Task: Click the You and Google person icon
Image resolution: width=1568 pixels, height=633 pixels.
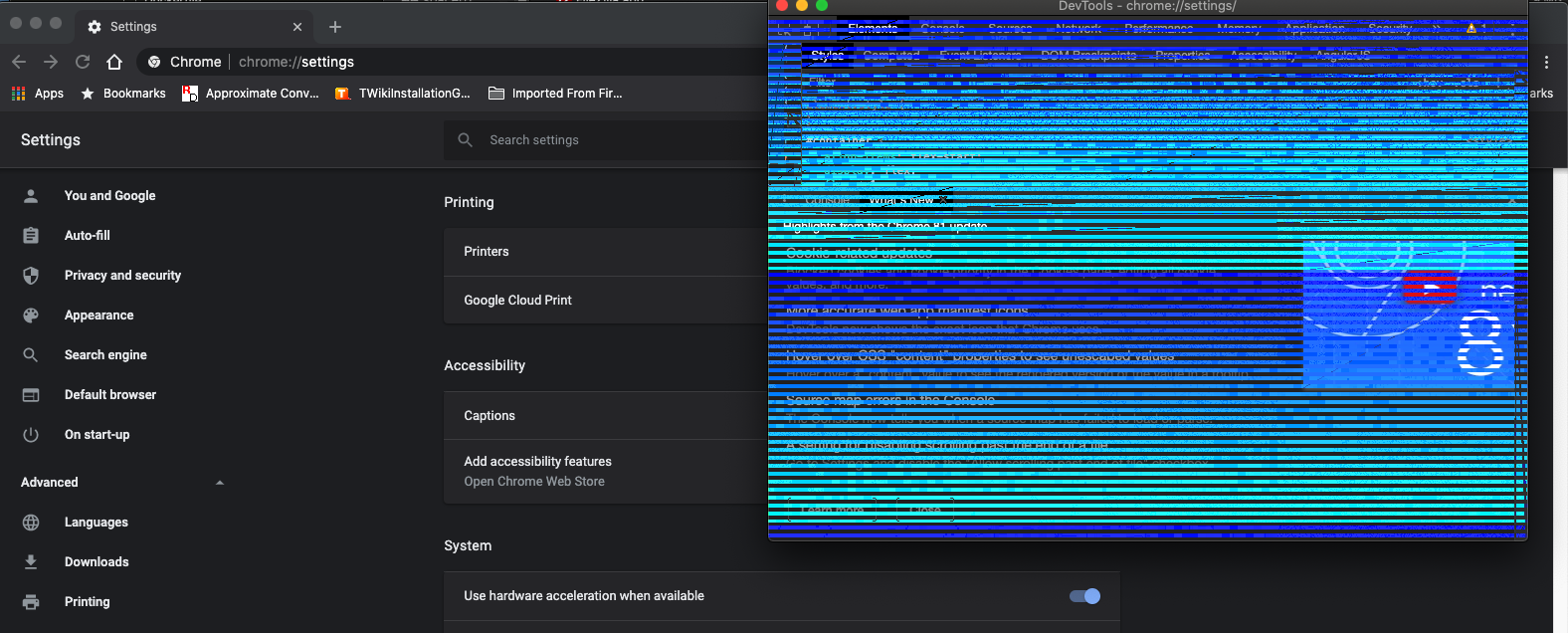Action: coord(31,196)
